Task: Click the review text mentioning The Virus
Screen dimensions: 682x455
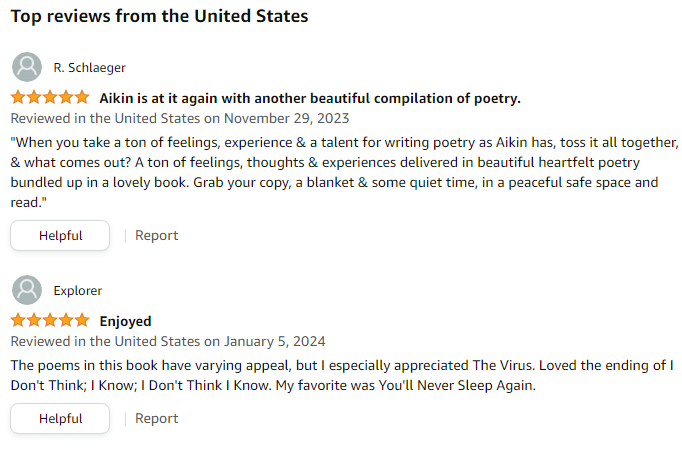Action: [342, 375]
